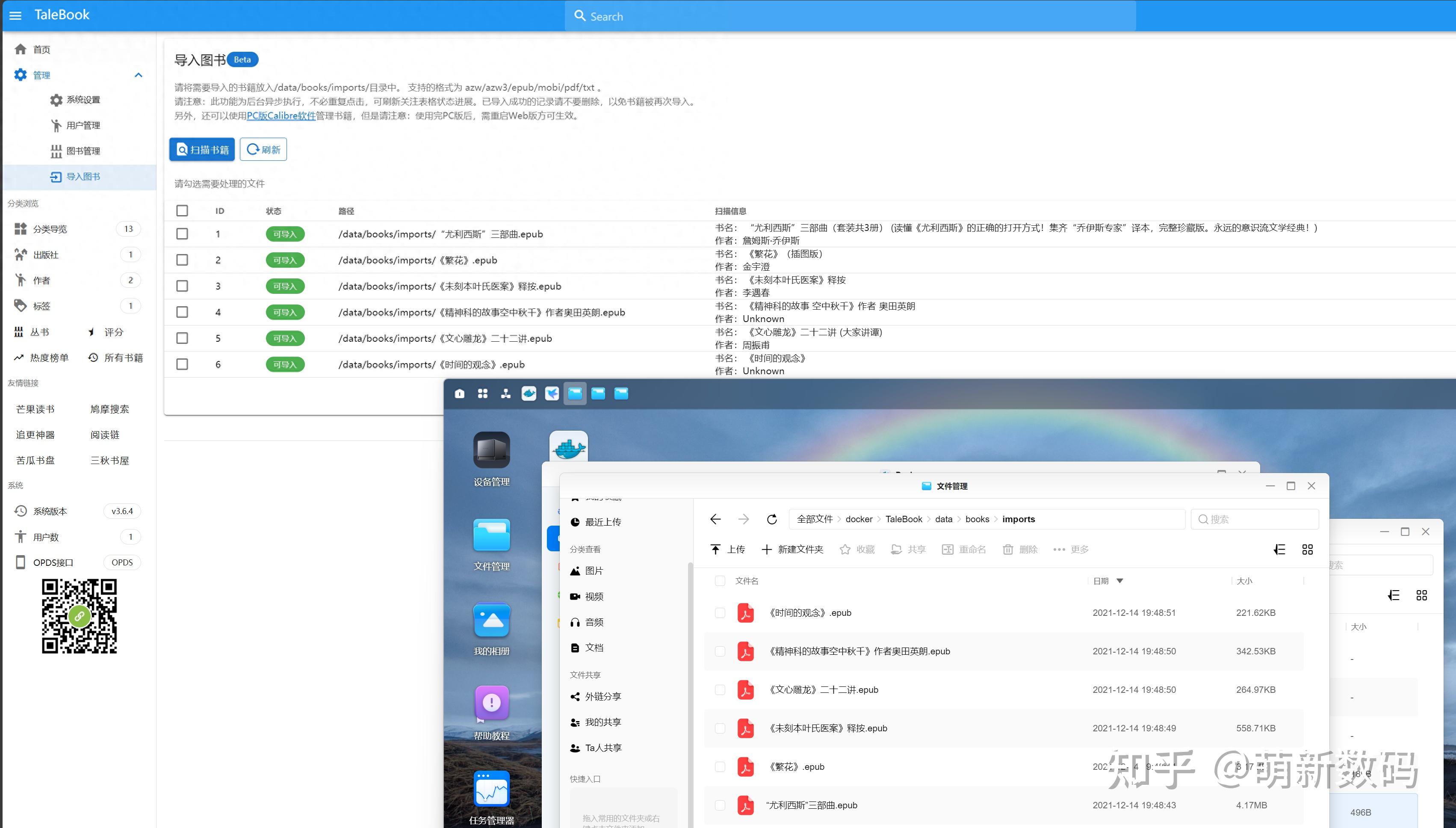Select the 视频 category in the file manager sidebar
The image size is (1456, 828).
click(594, 596)
